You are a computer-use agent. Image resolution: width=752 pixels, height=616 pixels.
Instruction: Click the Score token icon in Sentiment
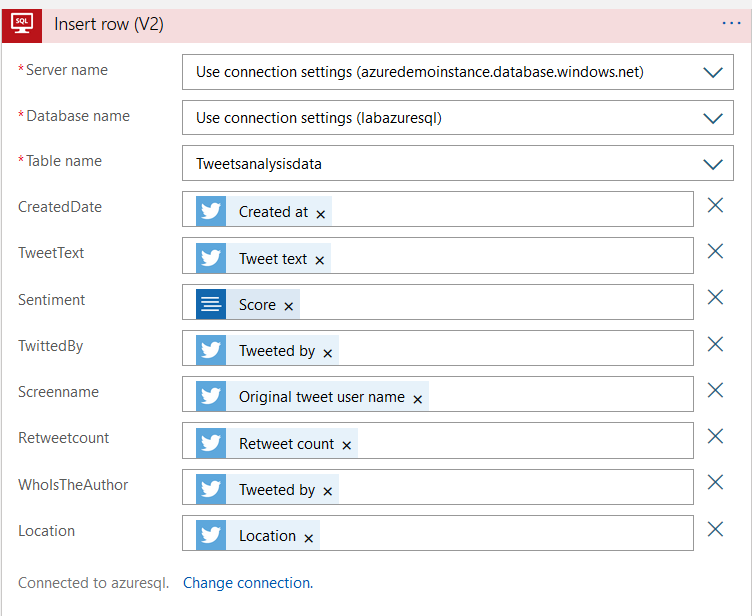tap(211, 305)
